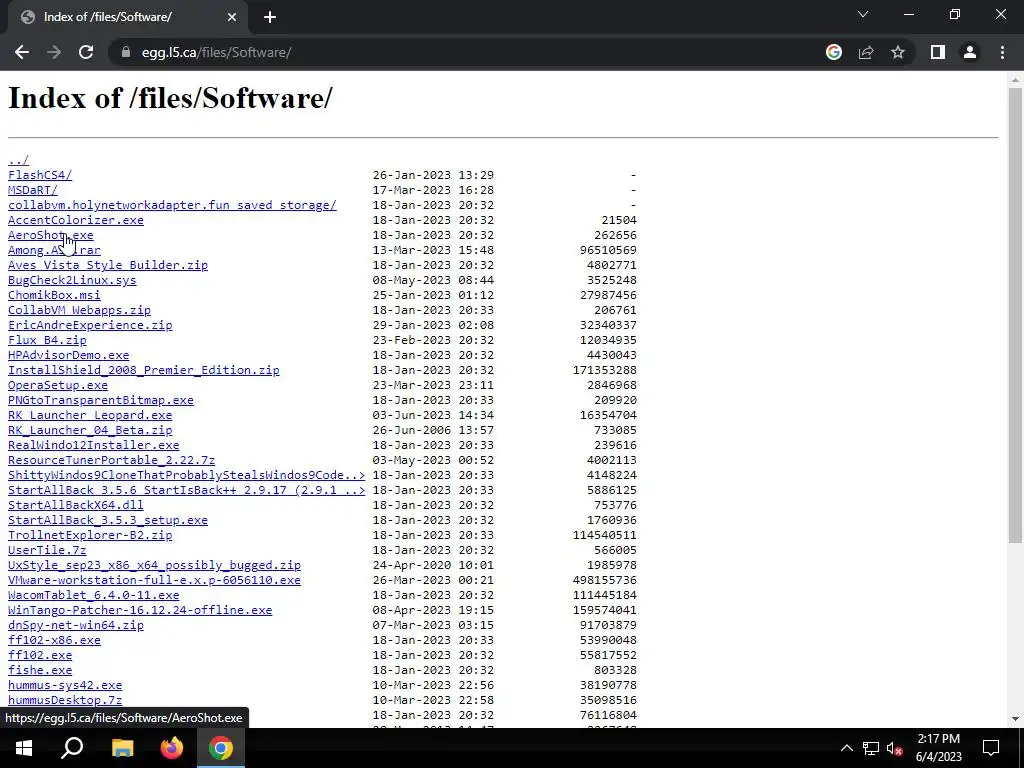
Task: Click RealWindo12Installer.exe link
Action: click(x=93, y=445)
